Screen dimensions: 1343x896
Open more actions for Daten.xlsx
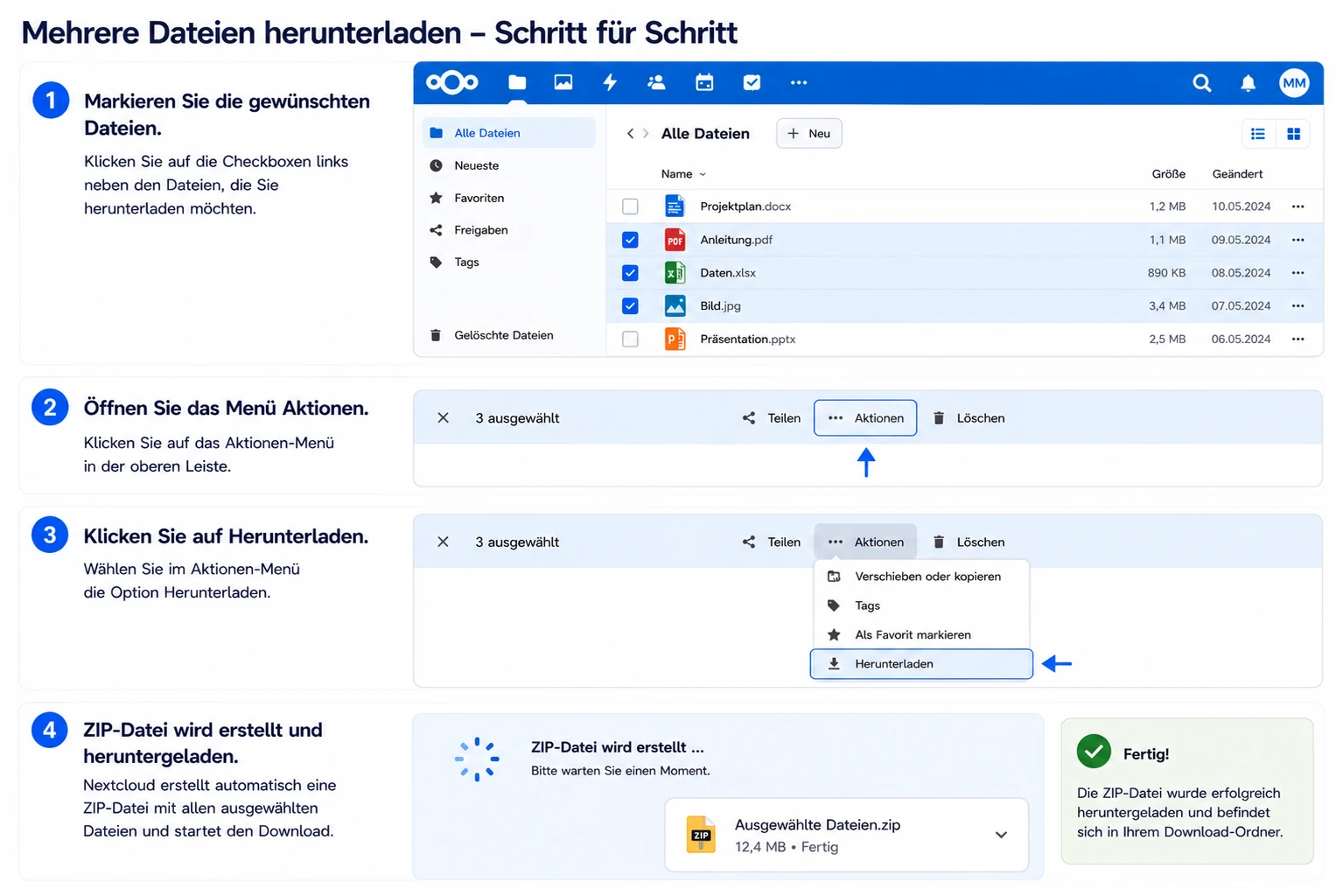click(1298, 273)
